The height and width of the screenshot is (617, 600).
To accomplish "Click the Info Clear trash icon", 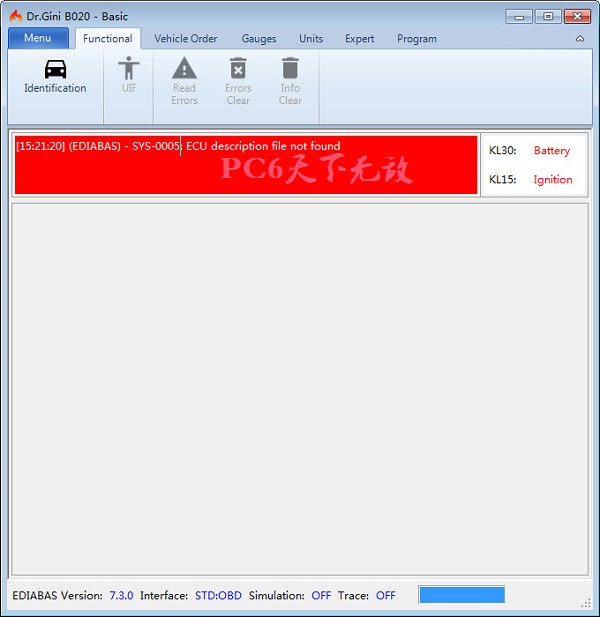I will point(290,68).
